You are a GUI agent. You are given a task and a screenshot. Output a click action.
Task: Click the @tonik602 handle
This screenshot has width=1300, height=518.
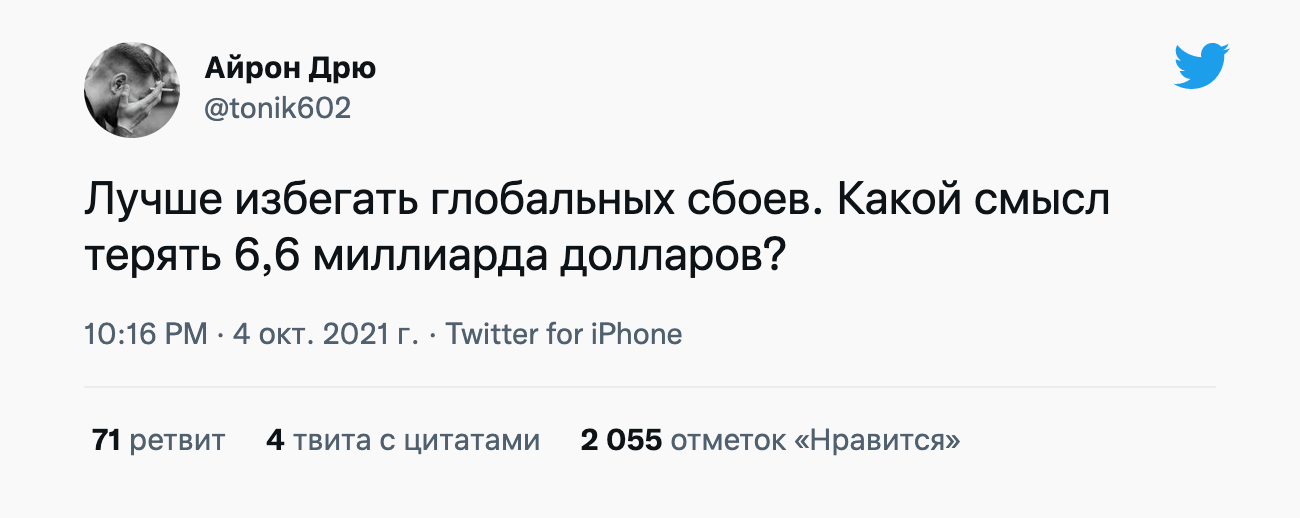pyautogui.click(x=277, y=108)
